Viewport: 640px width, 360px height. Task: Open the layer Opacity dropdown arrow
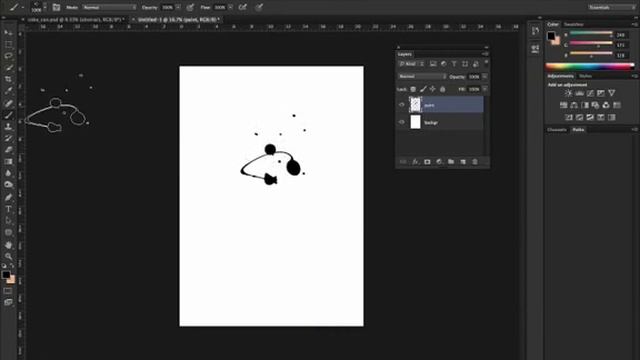click(x=484, y=76)
